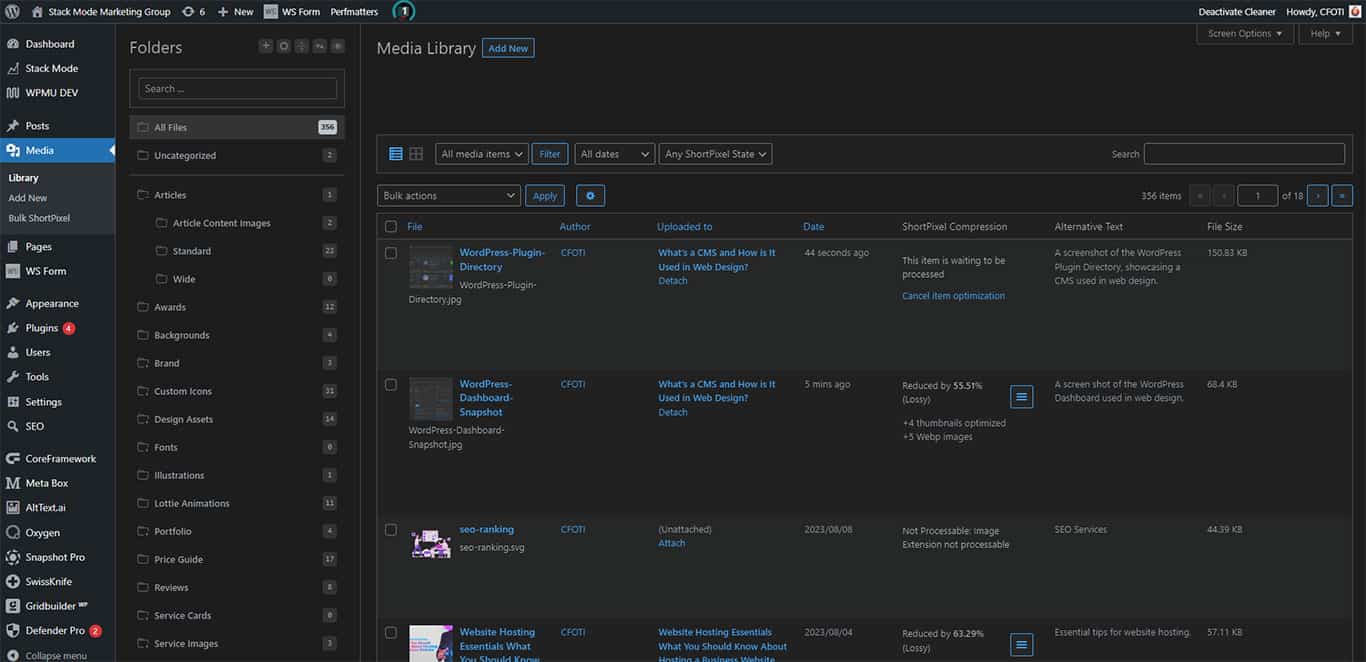
Task: Open the seo-ranking image thumbnail
Action: click(430, 543)
